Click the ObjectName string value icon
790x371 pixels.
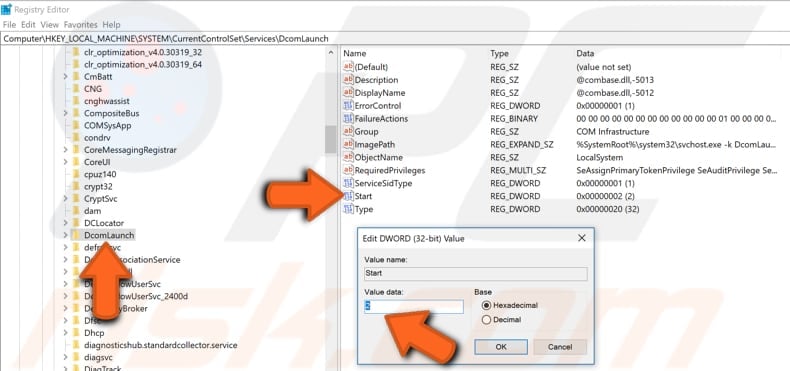tap(348, 157)
